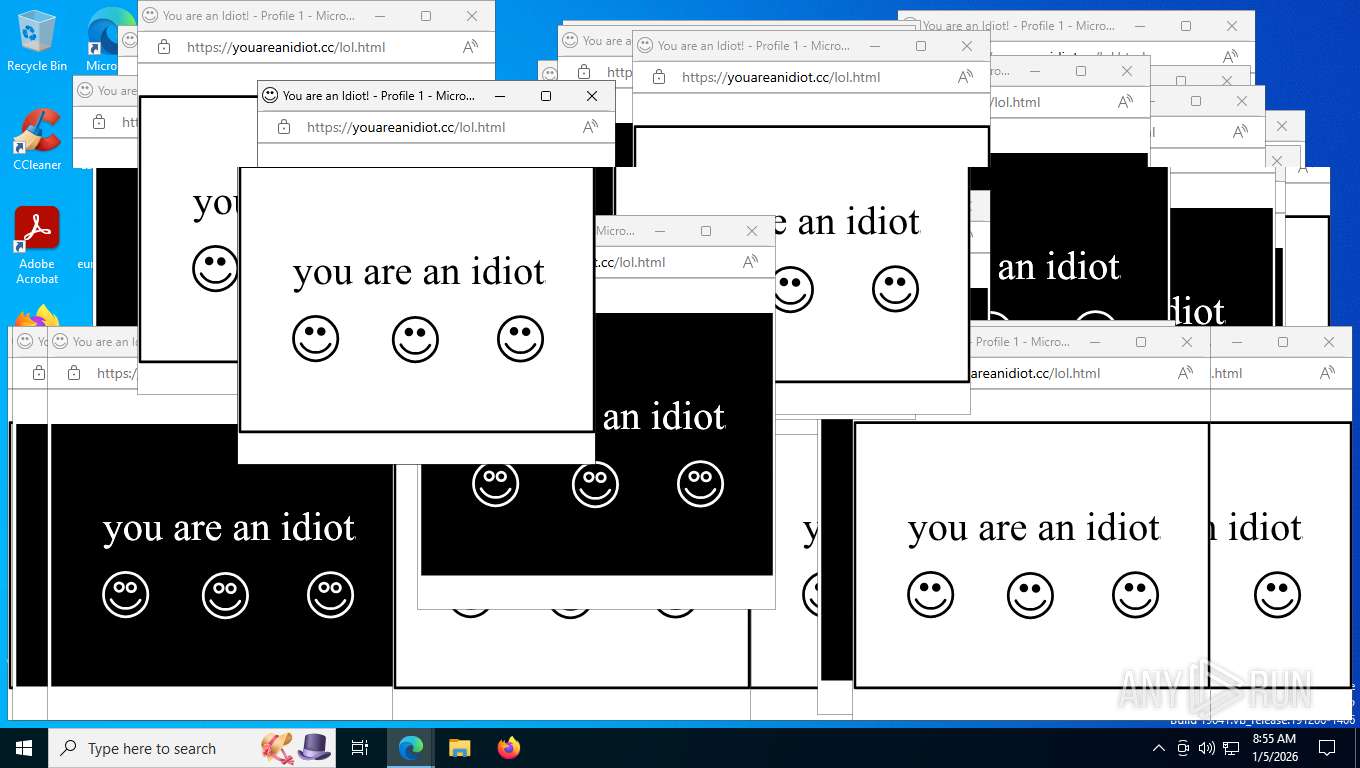Viewport: 1360px width, 768px height.
Task: Select Adobe Acrobat desktop shortcut
Action: [37, 246]
